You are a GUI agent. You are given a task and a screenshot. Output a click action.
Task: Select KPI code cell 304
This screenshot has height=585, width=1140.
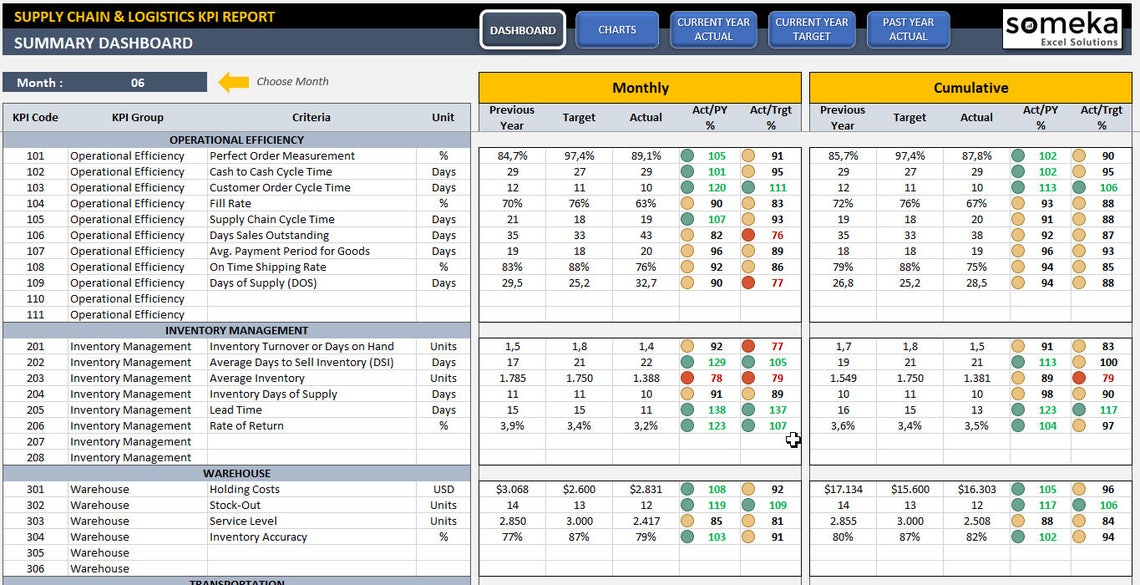tap(36, 537)
